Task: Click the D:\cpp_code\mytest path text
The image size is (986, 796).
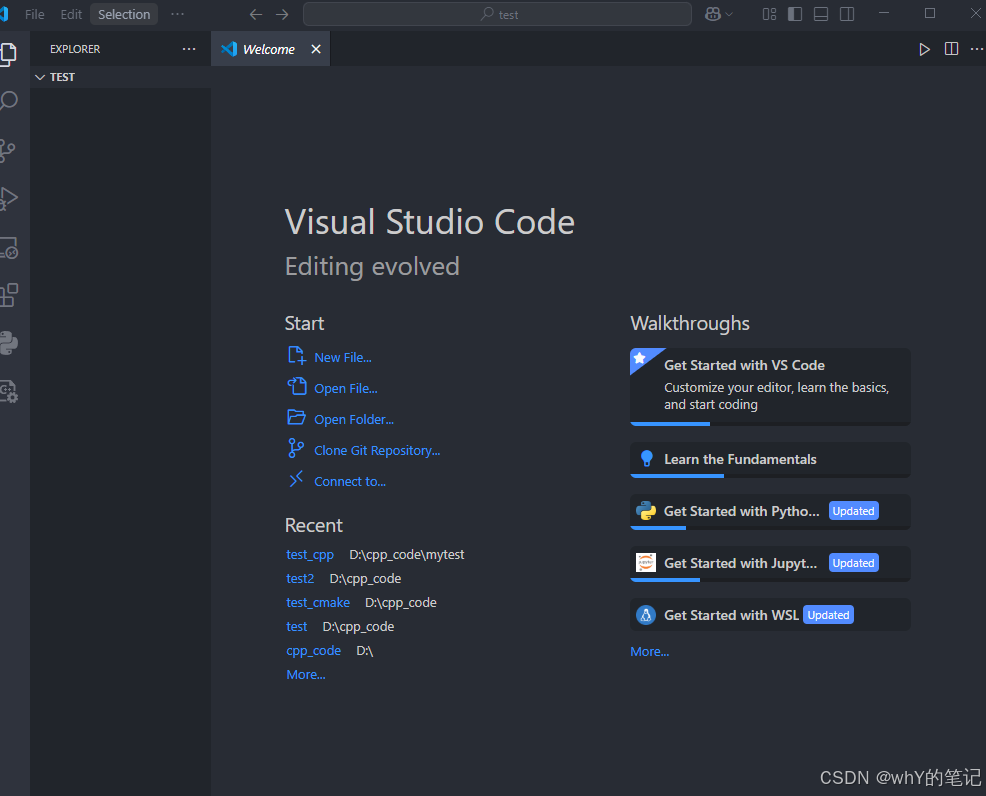Action: pyautogui.click(x=407, y=555)
